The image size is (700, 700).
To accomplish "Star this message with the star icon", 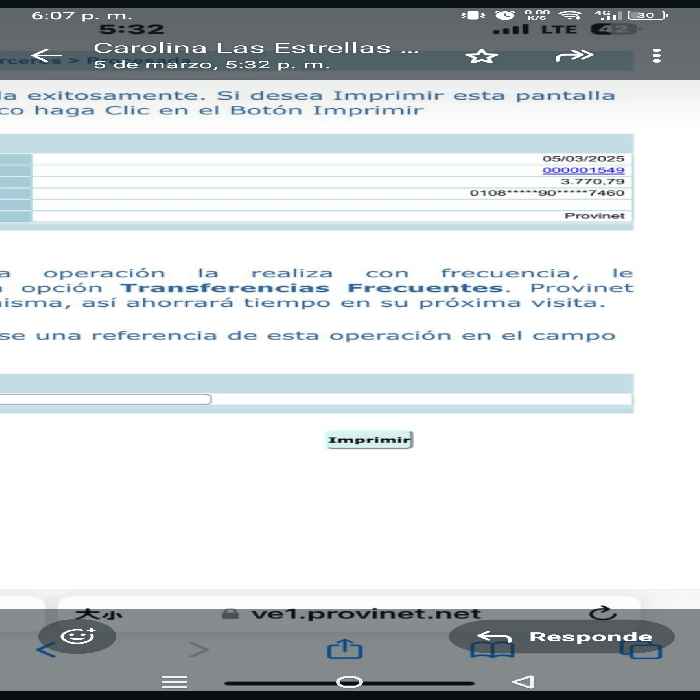I will pos(481,56).
